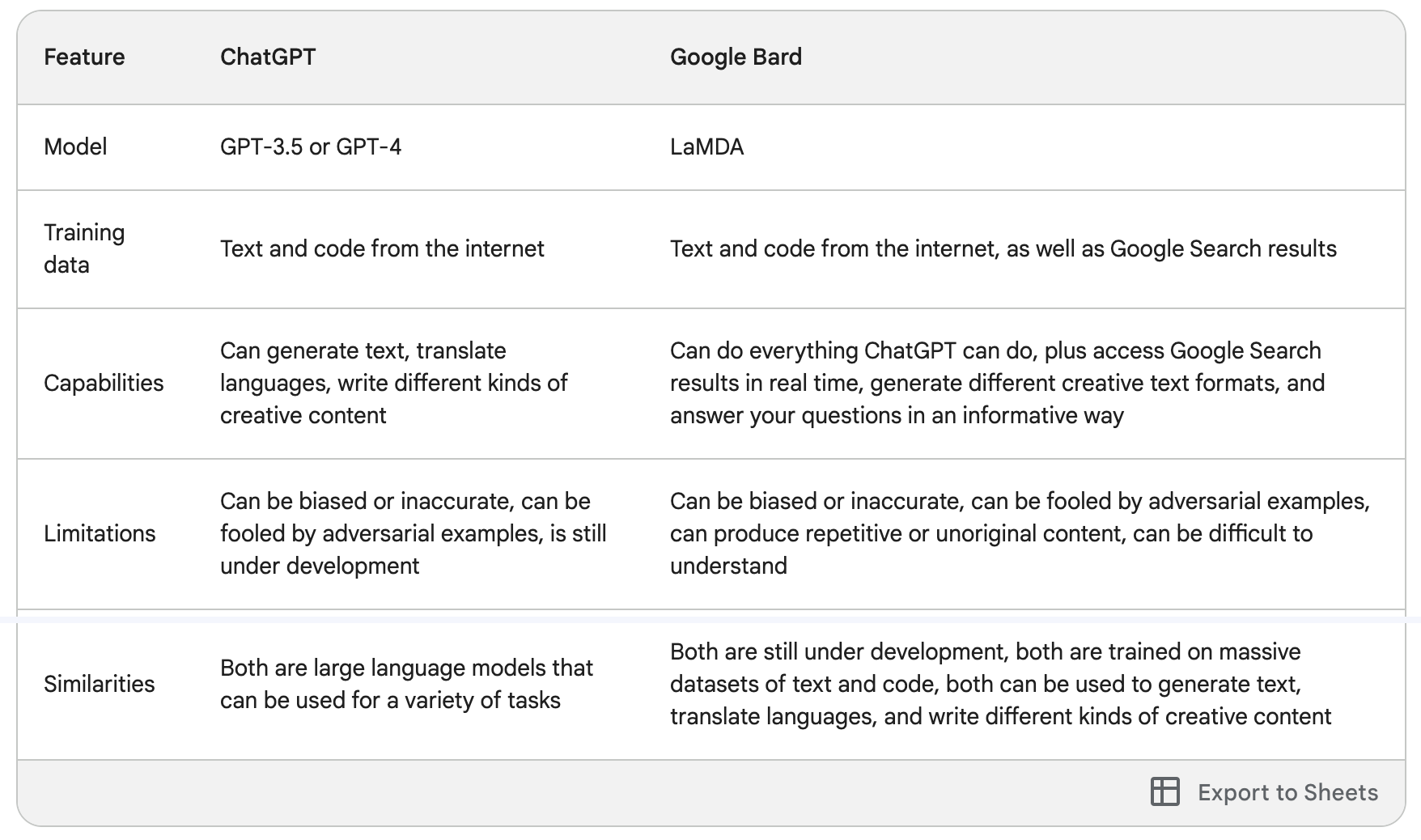Click the Training data row label
Viewport: 1421px width, 840px height.
[84, 248]
